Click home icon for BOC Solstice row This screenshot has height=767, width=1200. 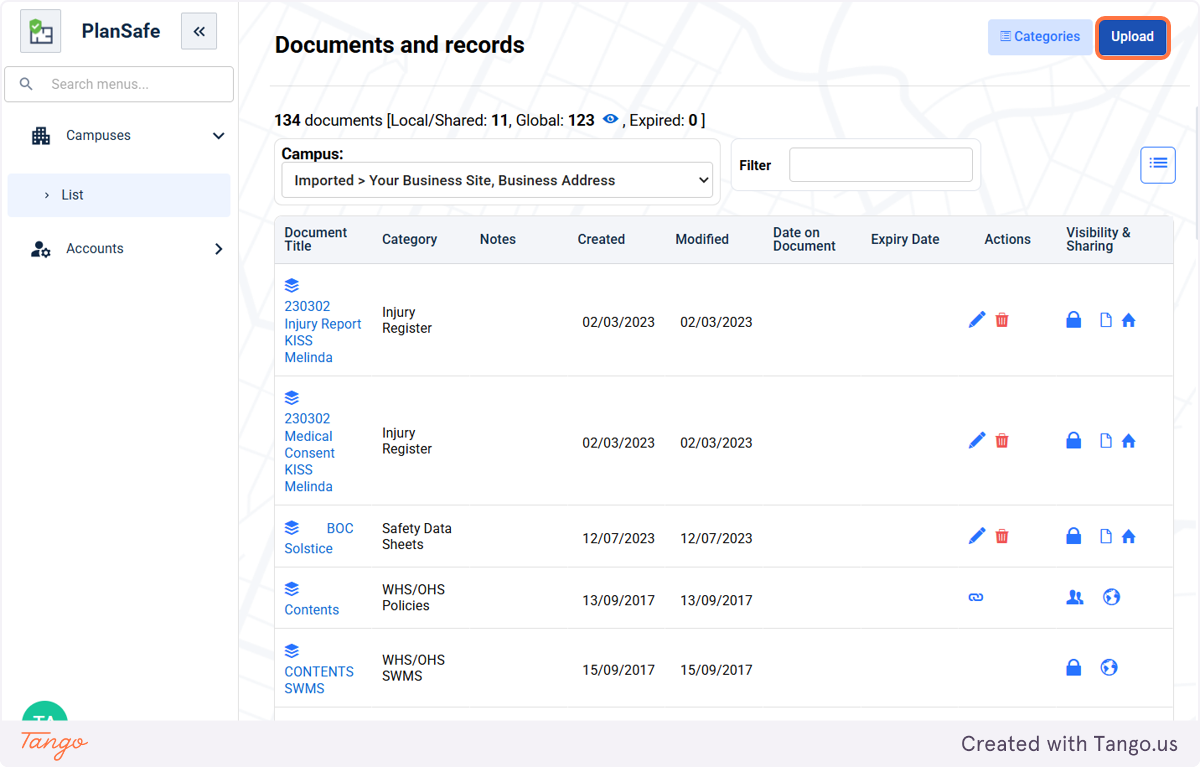coord(1129,536)
